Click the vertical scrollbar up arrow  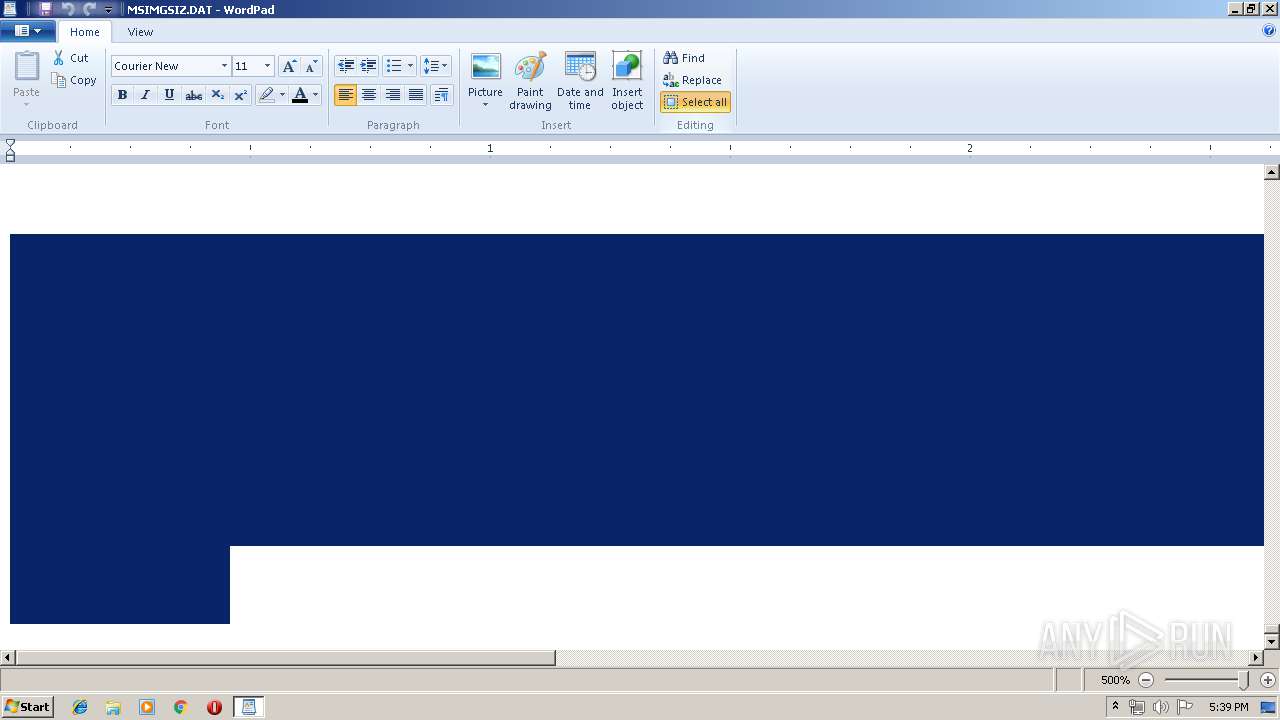point(1272,172)
